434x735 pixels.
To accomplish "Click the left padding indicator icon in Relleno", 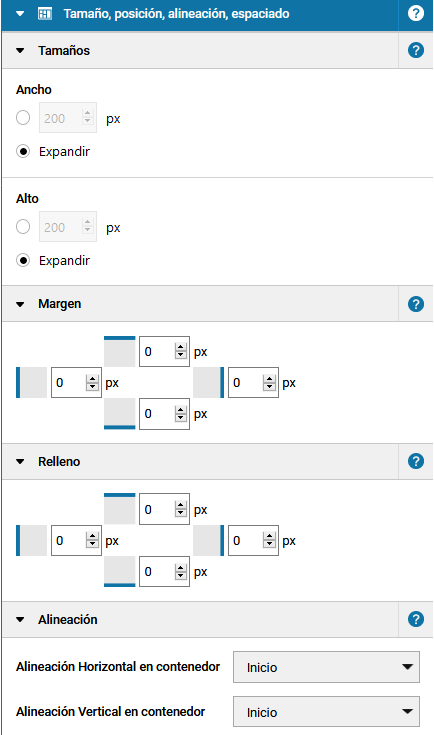I will [31, 540].
